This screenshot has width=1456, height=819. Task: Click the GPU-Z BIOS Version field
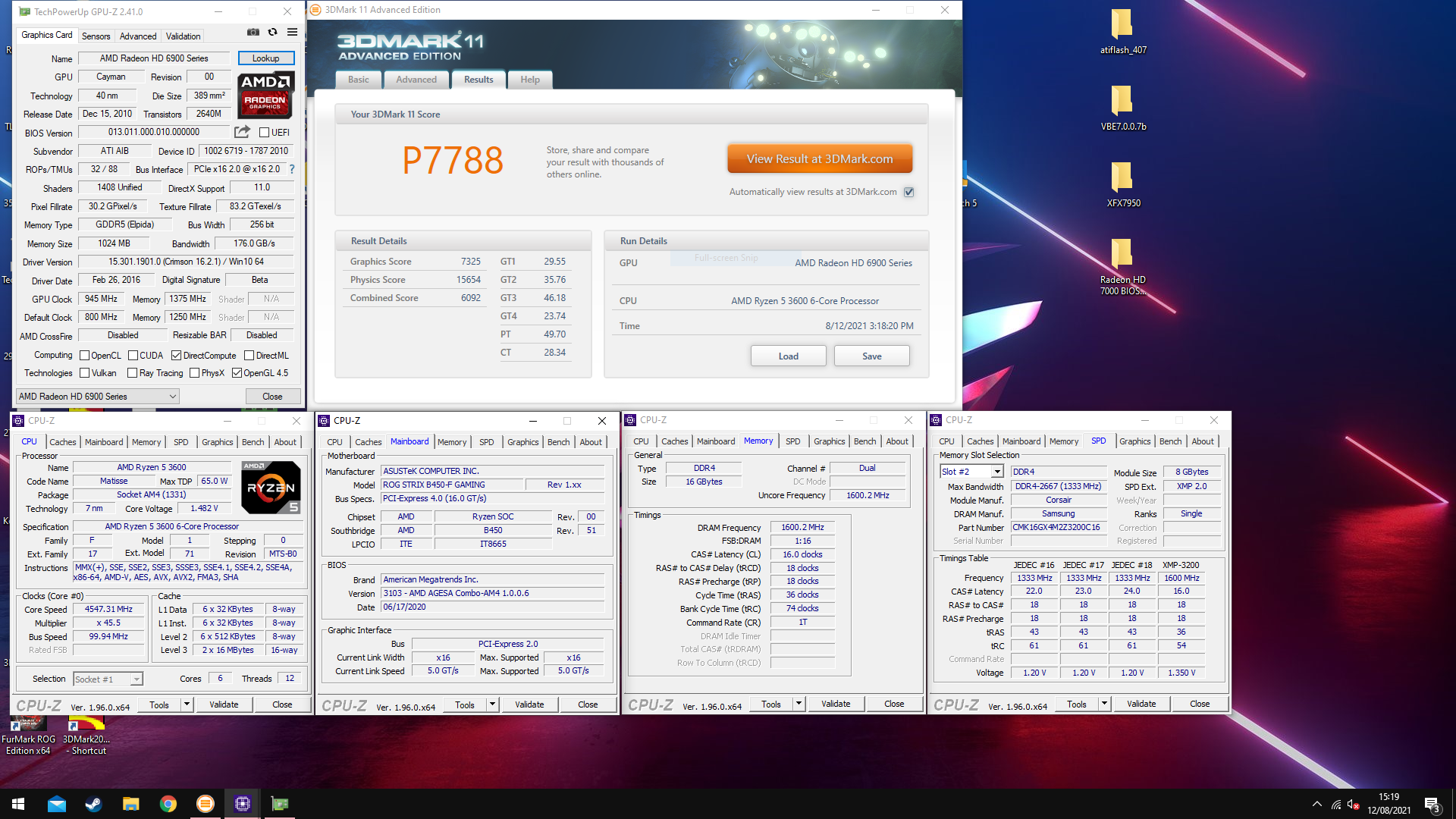(154, 132)
